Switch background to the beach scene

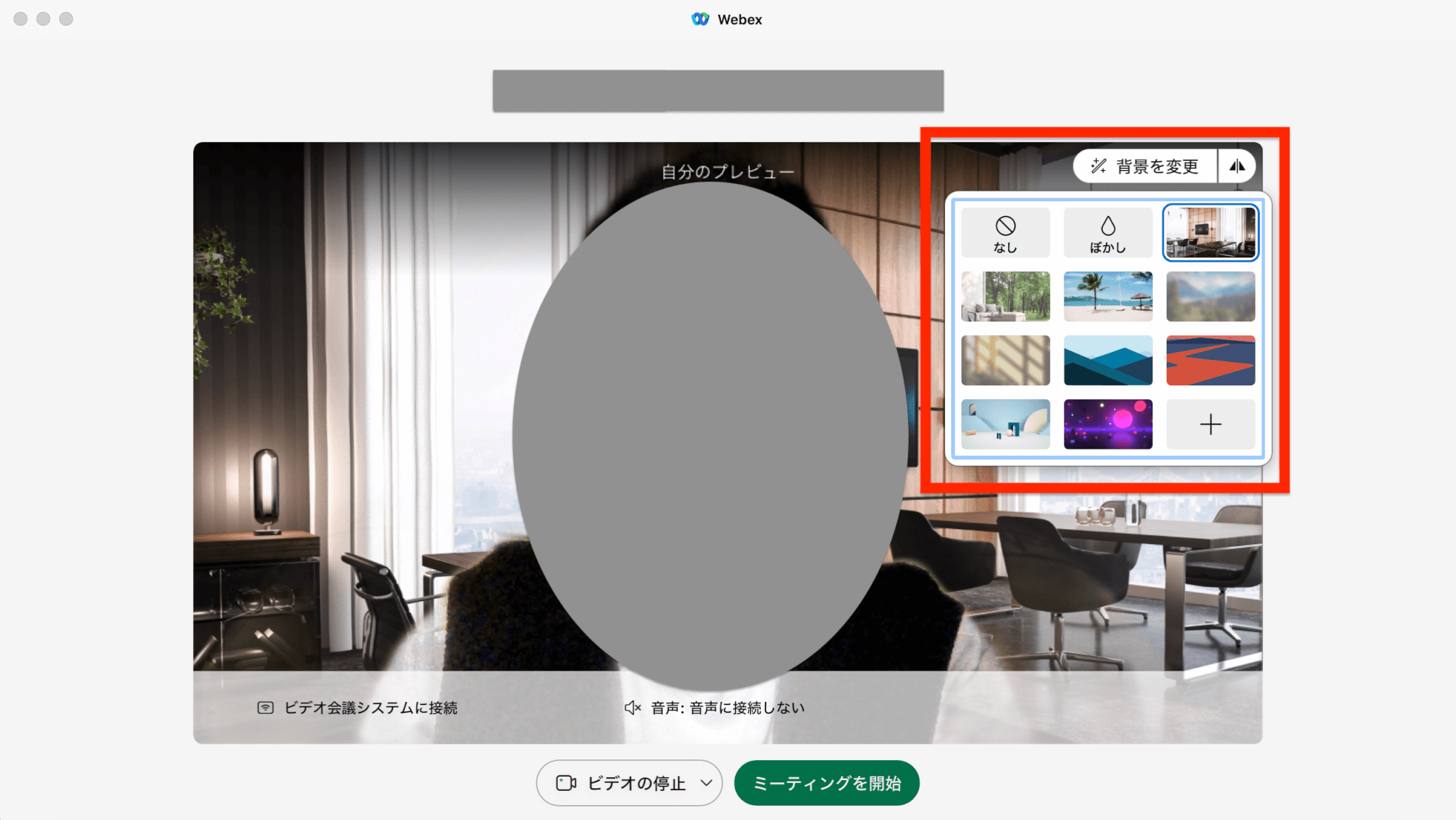click(x=1108, y=297)
